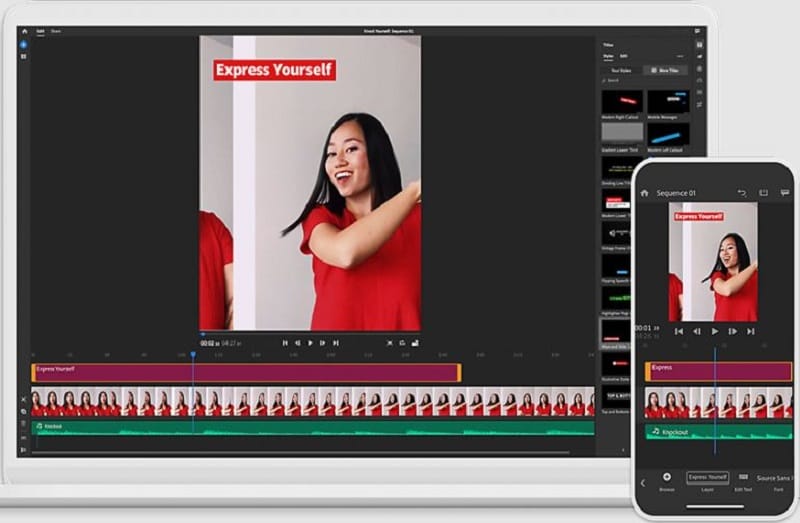Tap the export icon on phone header
This screenshot has width=800, height=523.
pos(763,193)
